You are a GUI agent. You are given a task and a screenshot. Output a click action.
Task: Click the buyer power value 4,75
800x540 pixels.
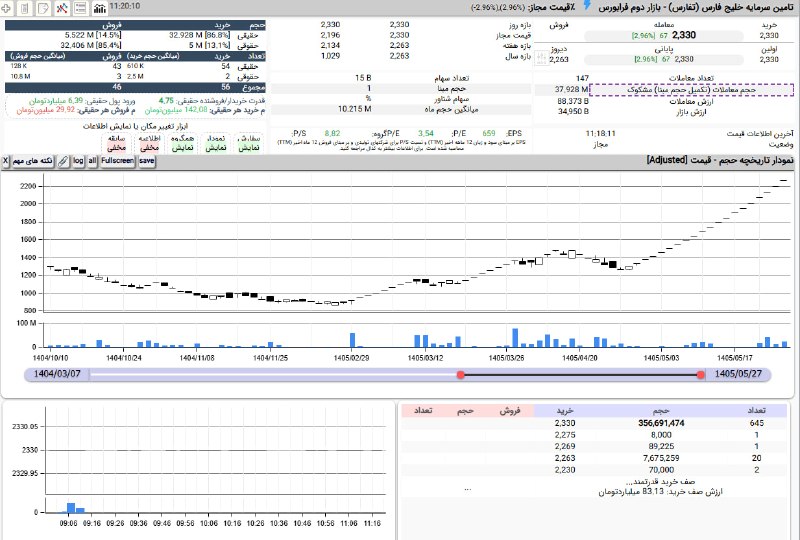point(166,101)
